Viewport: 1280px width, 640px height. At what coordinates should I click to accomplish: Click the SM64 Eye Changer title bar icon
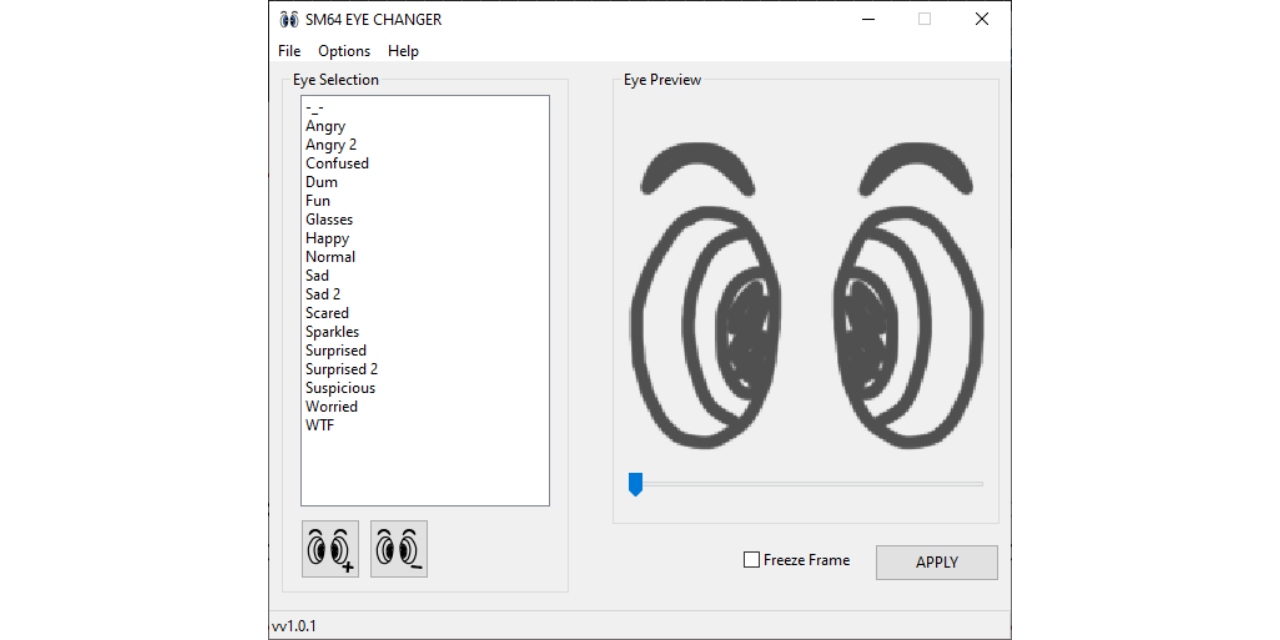pos(289,19)
